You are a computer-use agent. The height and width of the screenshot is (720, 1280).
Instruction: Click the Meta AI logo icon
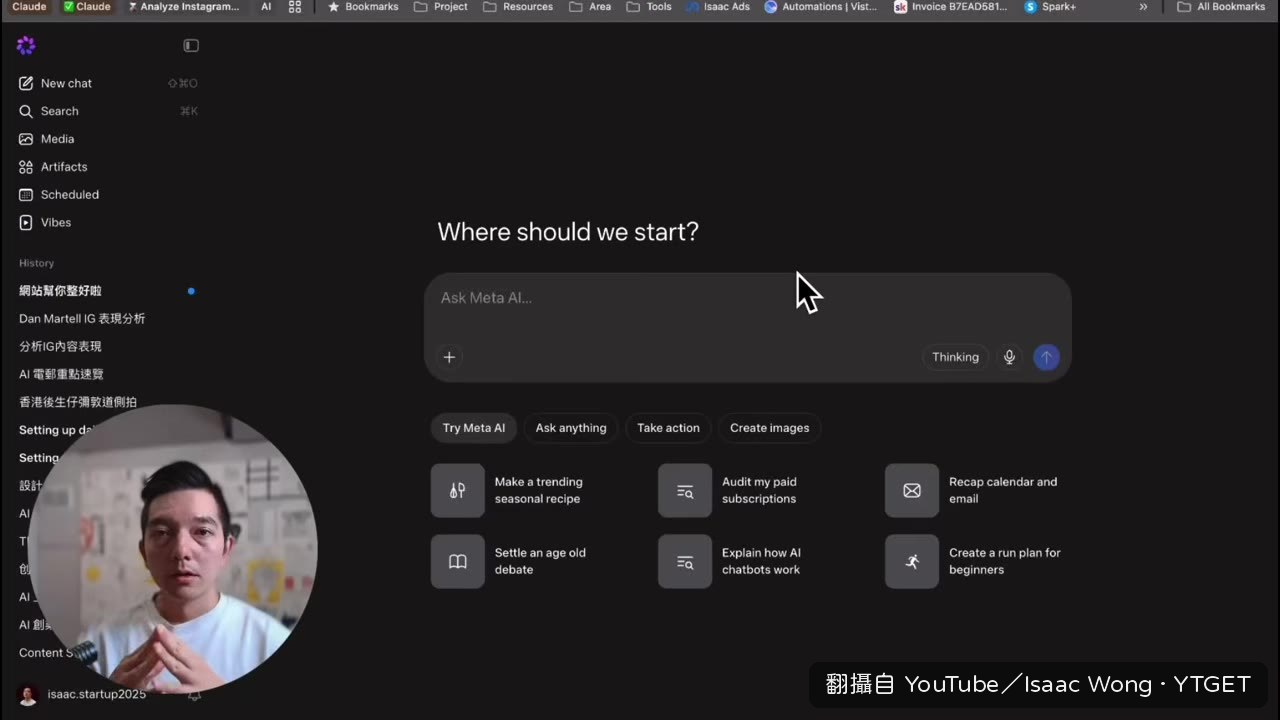pos(26,45)
